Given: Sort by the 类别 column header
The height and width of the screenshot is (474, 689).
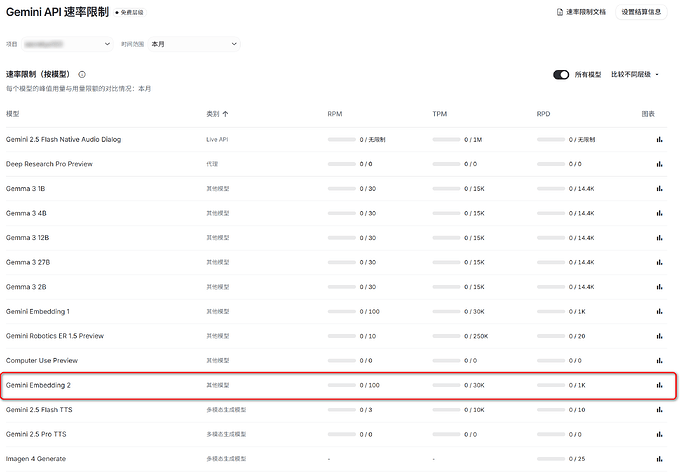Looking at the screenshot, I should pyautogui.click(x=217, y=114).
